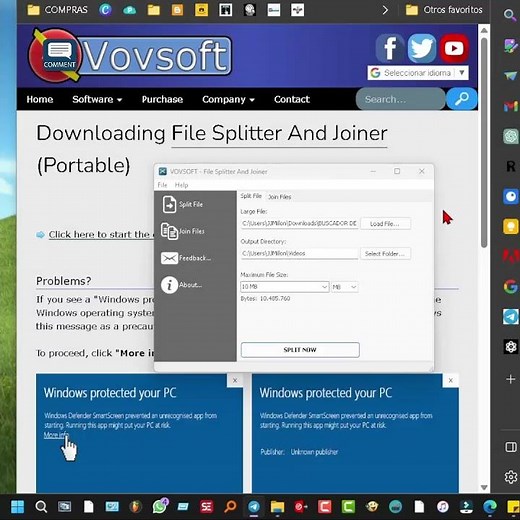
Task: Open the image editor sidebar icon
Action: (x=511, y=46)
